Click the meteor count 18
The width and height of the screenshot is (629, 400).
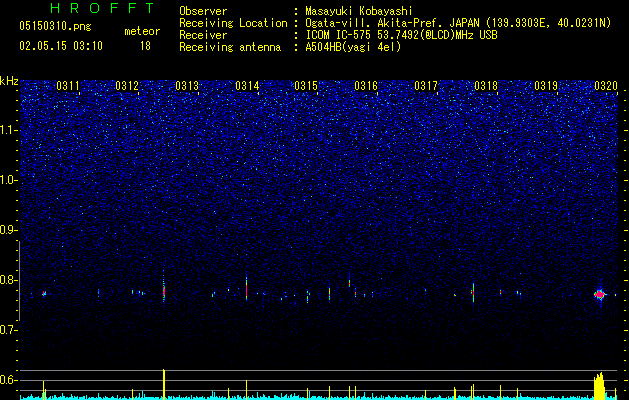145,46
